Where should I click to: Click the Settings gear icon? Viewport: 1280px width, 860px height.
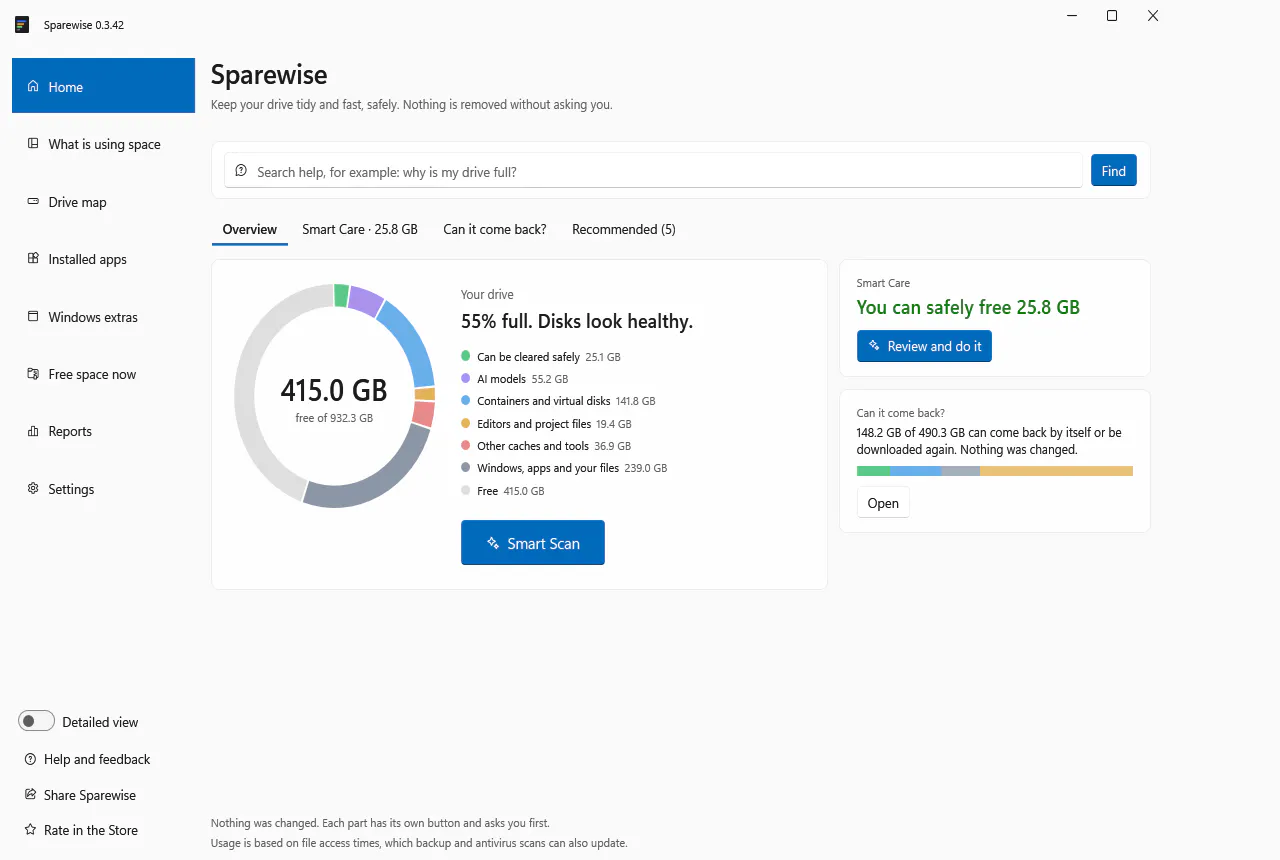click(x=33, y=489)
